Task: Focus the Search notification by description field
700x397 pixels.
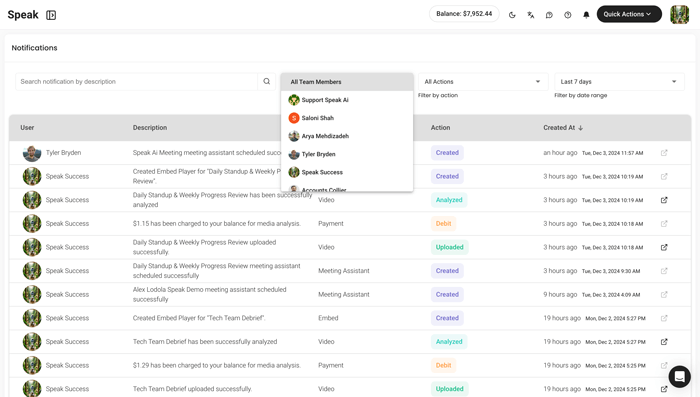Action: 137,81
